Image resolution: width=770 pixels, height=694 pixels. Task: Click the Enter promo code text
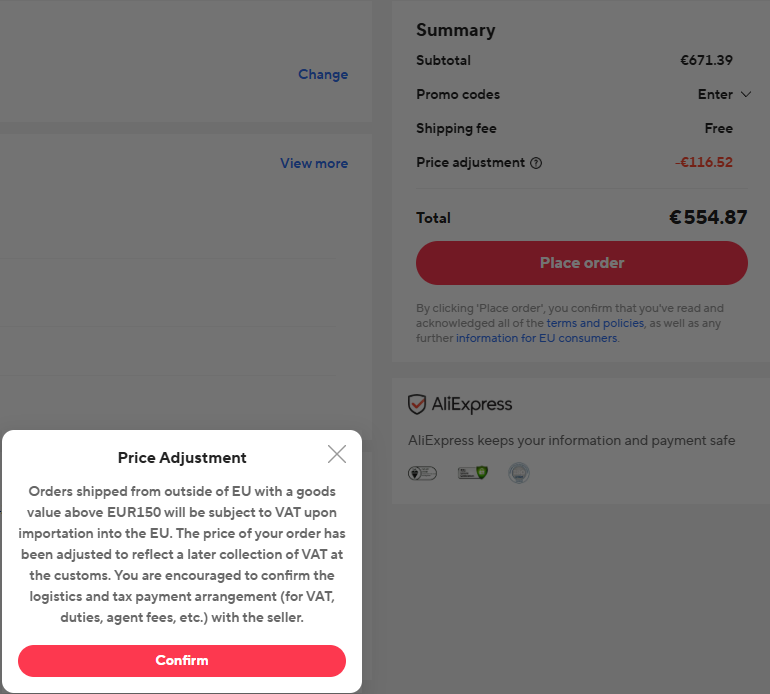(x=715, y=95)
